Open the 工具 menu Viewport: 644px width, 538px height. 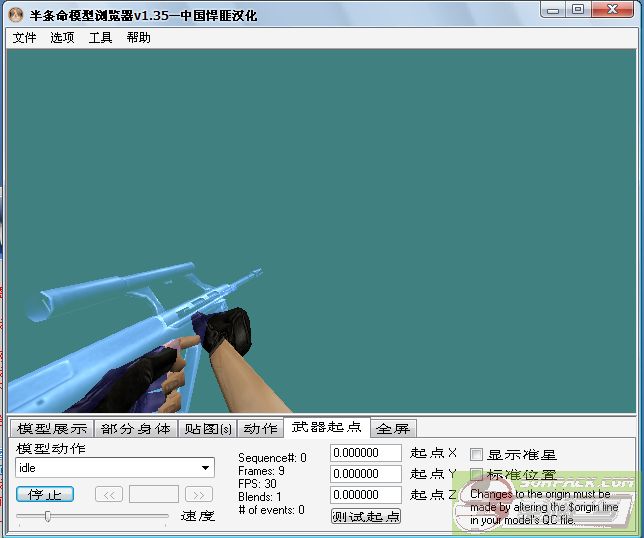[101, 38]
